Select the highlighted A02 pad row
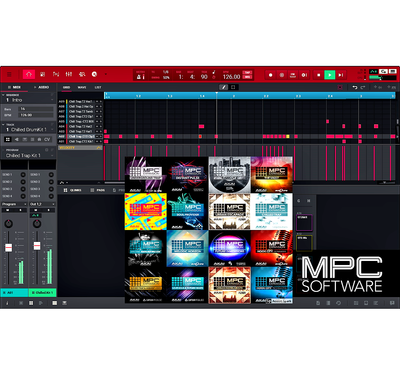Screen dimensions: 400x375 point(80,136)
